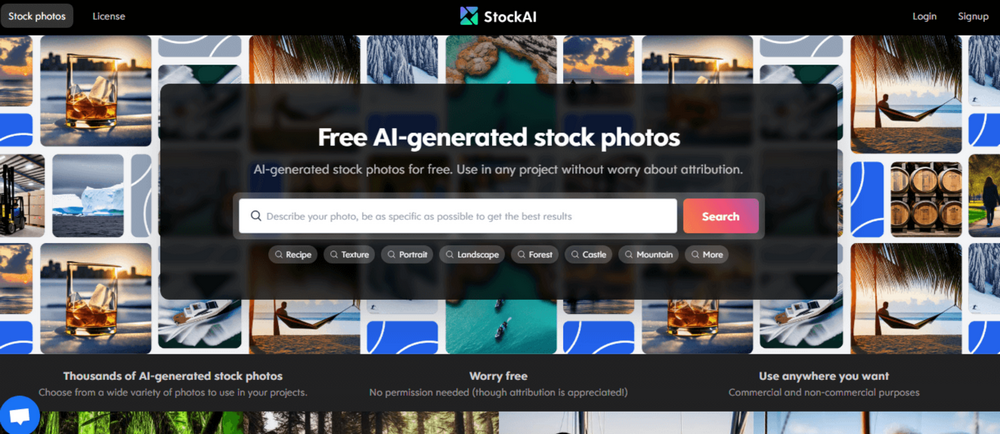Expand more tags with More chip
This screenshot has width=1000, height=434.
(707, 255)
